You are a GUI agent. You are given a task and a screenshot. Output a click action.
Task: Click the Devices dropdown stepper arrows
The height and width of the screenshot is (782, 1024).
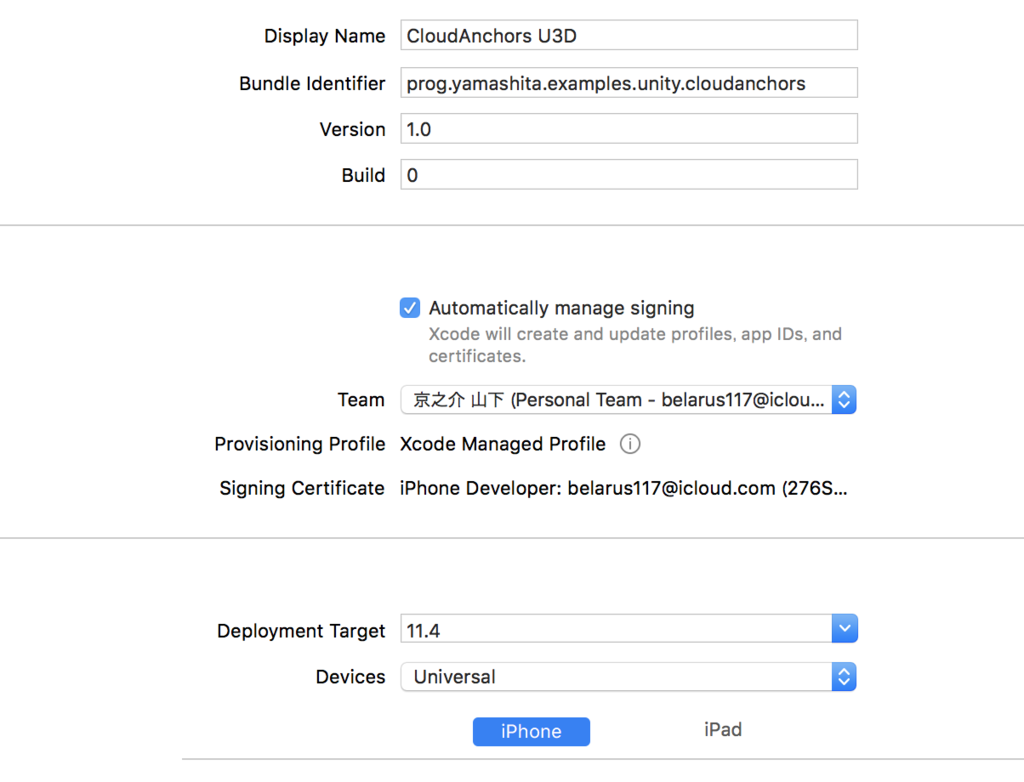point(842,677)
